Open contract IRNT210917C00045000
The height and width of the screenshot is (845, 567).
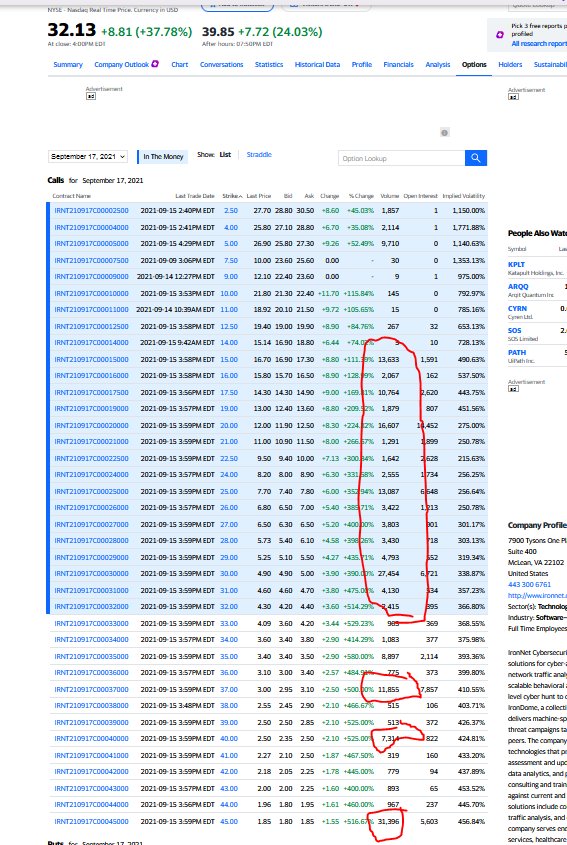92,822
